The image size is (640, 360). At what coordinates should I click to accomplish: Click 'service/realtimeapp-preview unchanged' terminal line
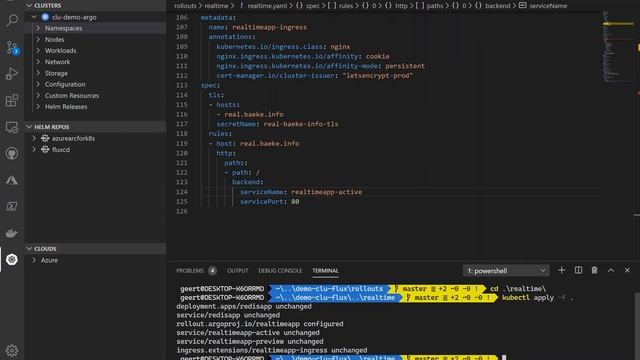click(x=250, y=341)
